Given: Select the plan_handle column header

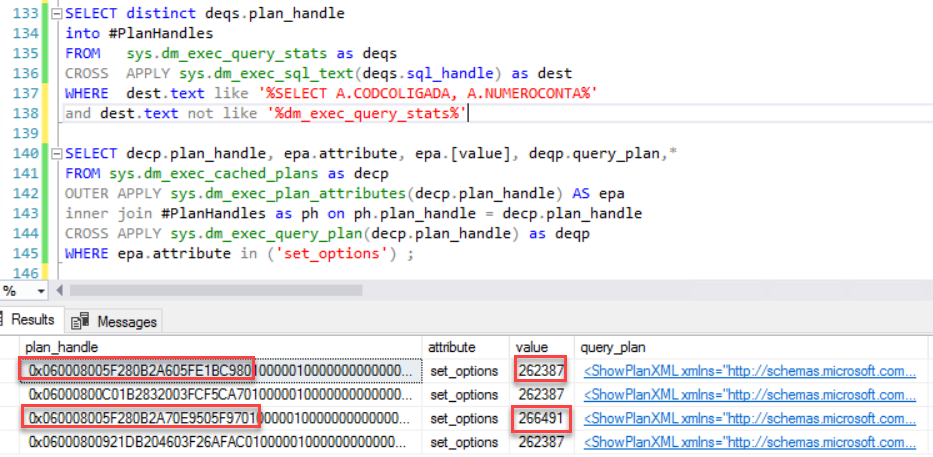Looking at the screenshot, I should click(58, 347).
